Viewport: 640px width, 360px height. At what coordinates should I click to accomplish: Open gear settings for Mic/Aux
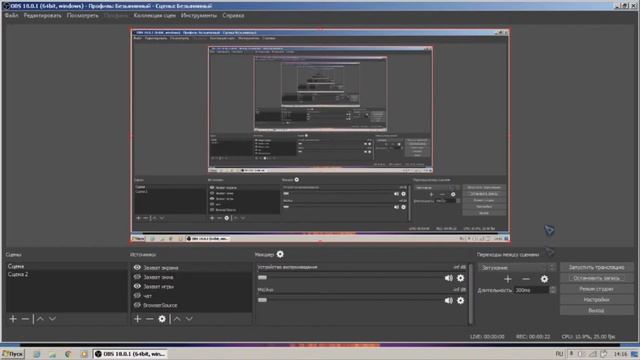coord(460,300)
